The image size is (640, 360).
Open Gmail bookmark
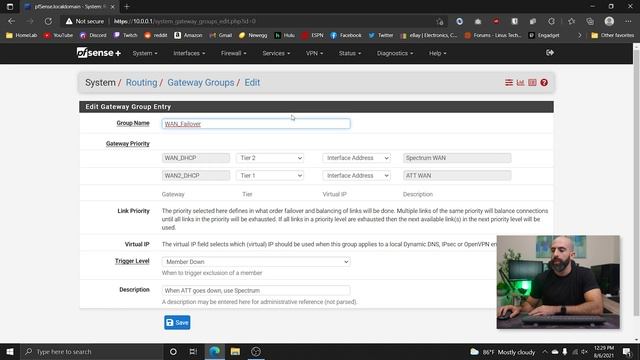(220, 36)
